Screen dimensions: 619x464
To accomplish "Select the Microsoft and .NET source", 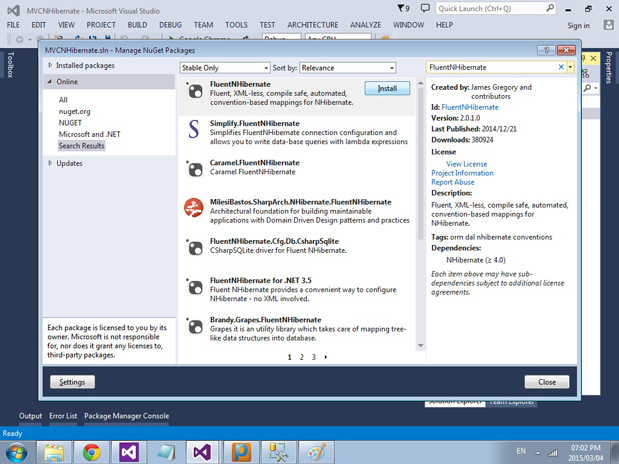I will pyautogui.click(x=89, y=134).
